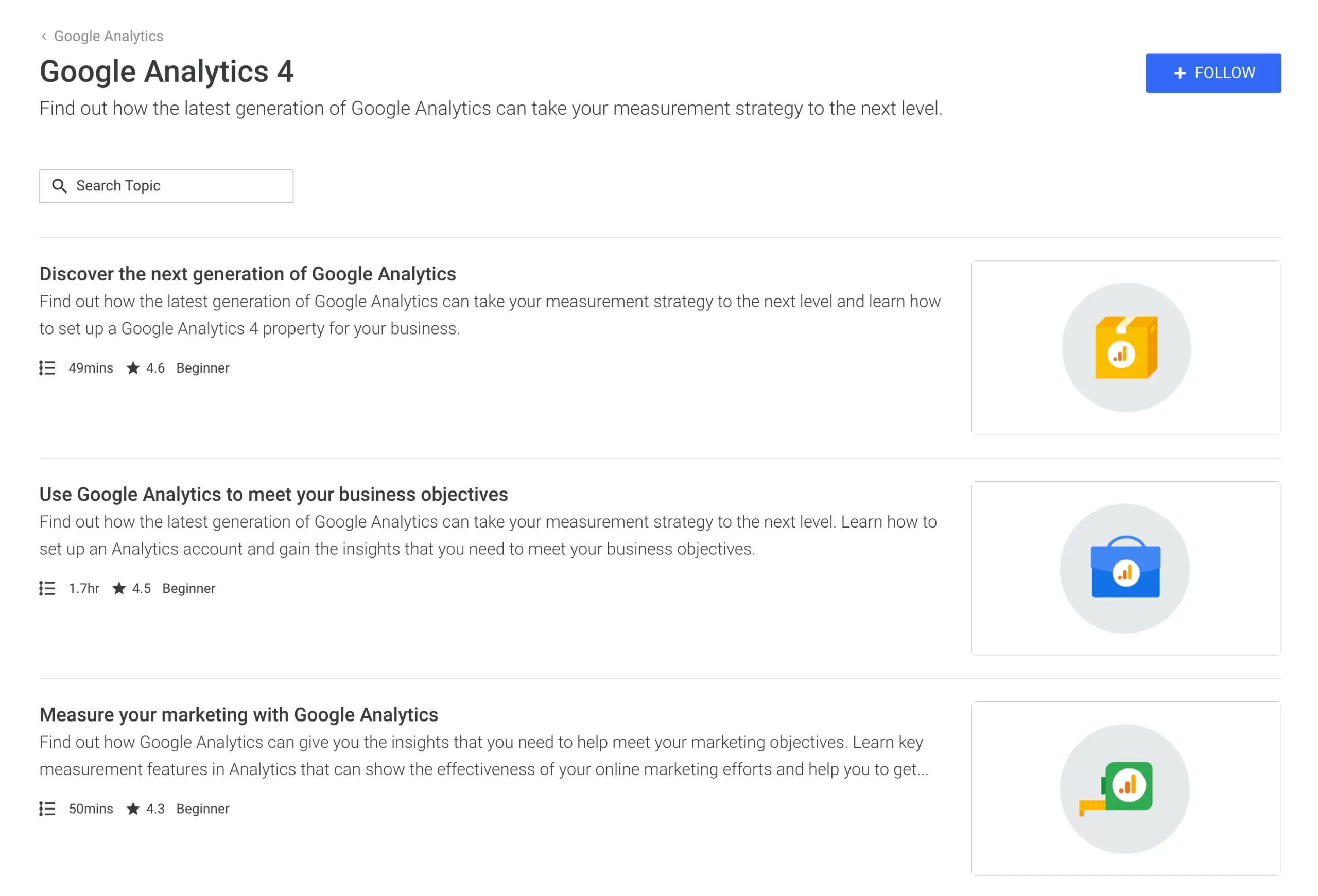Click the star icon beside 4.3 rating
The width and height of the screenshot is (1318, 896).
[x=133, y=810]
